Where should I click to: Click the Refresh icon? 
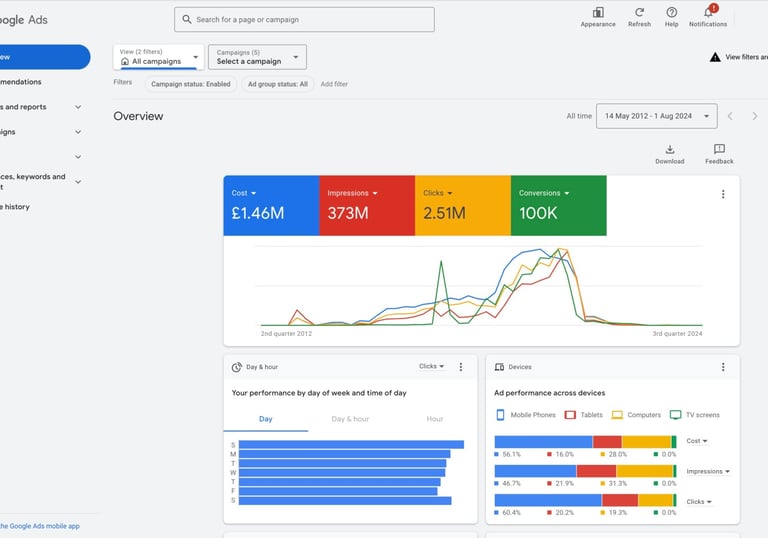click(x=639, y=12)
